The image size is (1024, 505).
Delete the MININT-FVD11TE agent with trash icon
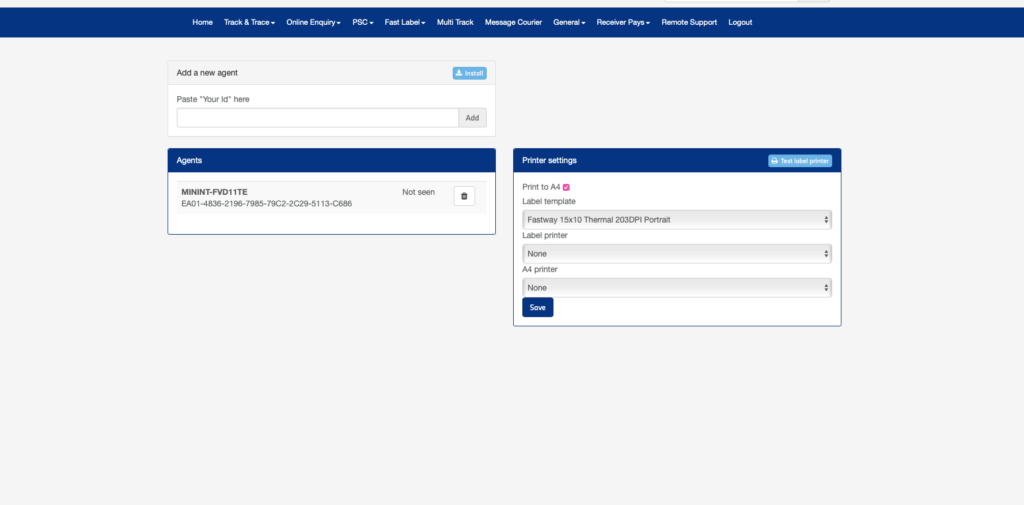464,196
